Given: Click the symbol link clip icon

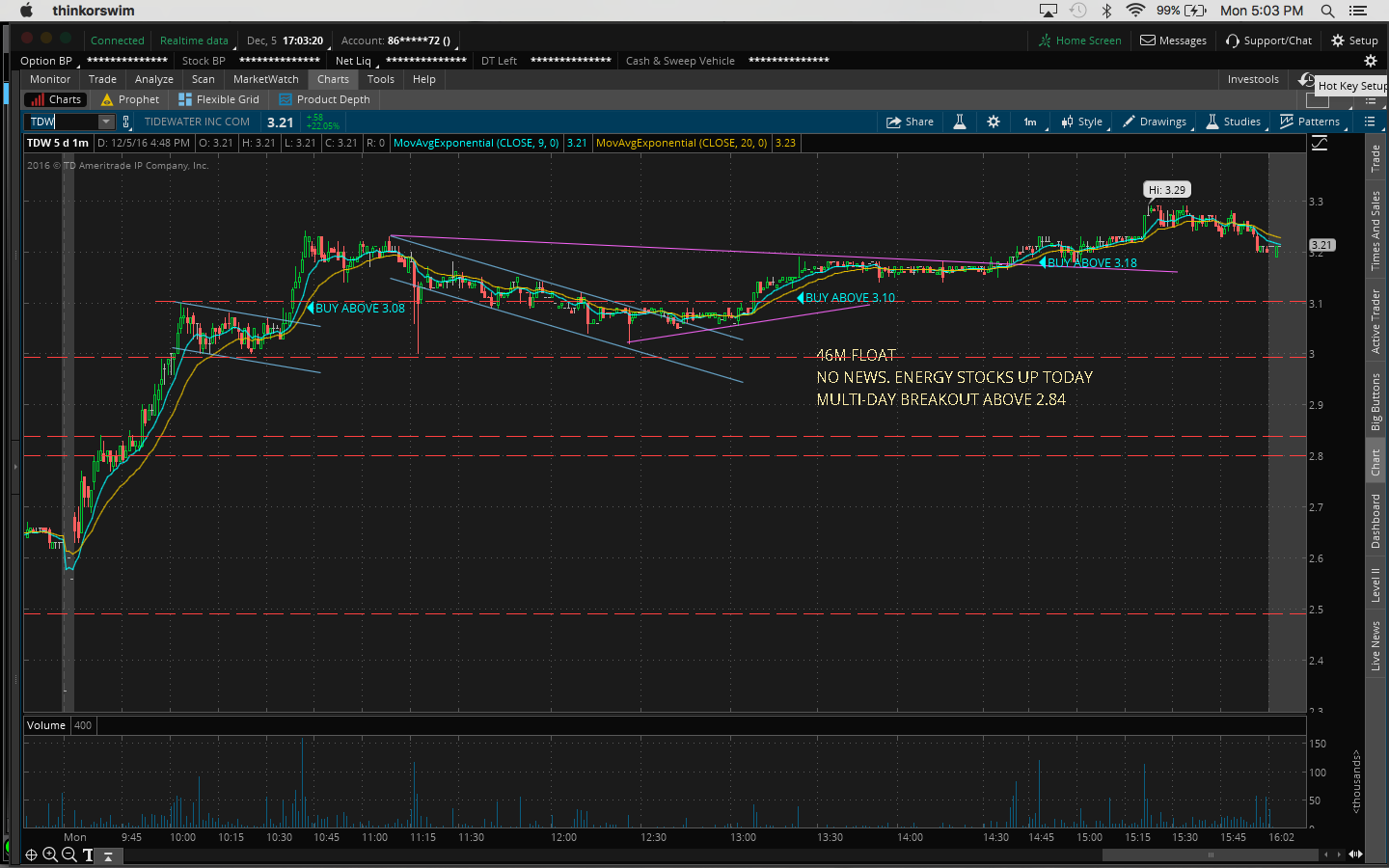Looking at the screenshot, I should coord(126,122).
